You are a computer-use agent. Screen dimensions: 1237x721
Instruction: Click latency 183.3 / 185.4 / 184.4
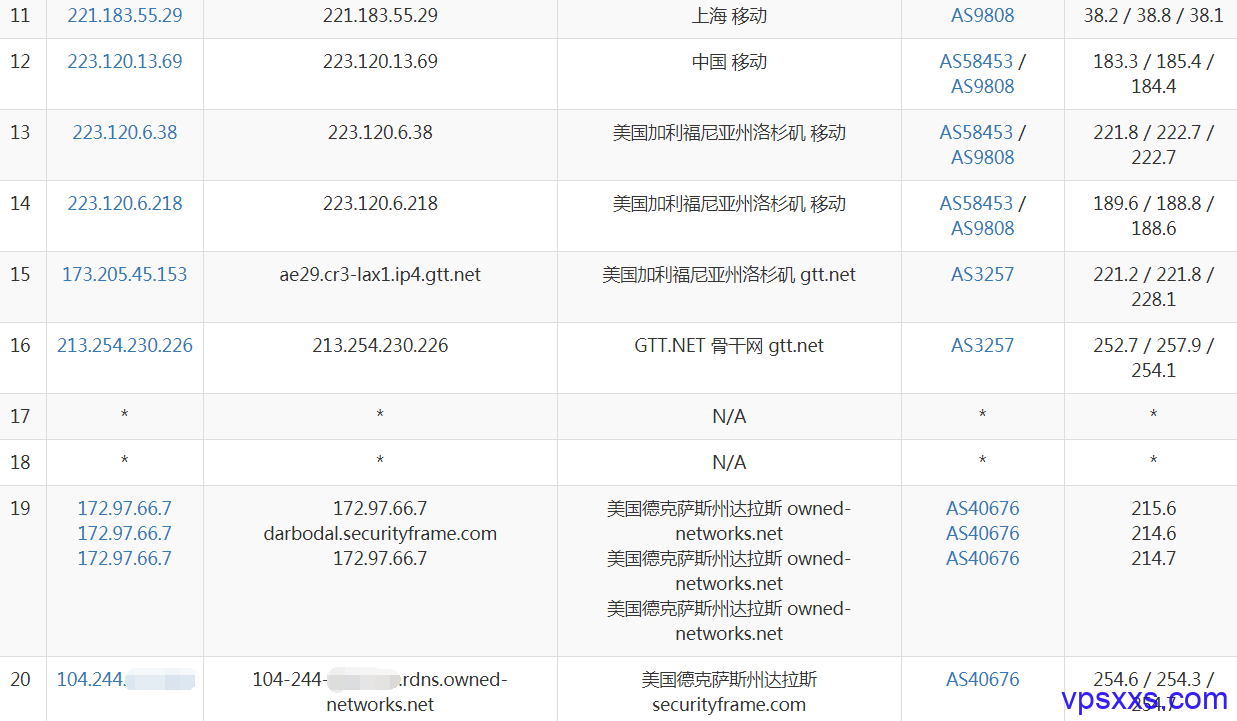[x=1153, y=74]
